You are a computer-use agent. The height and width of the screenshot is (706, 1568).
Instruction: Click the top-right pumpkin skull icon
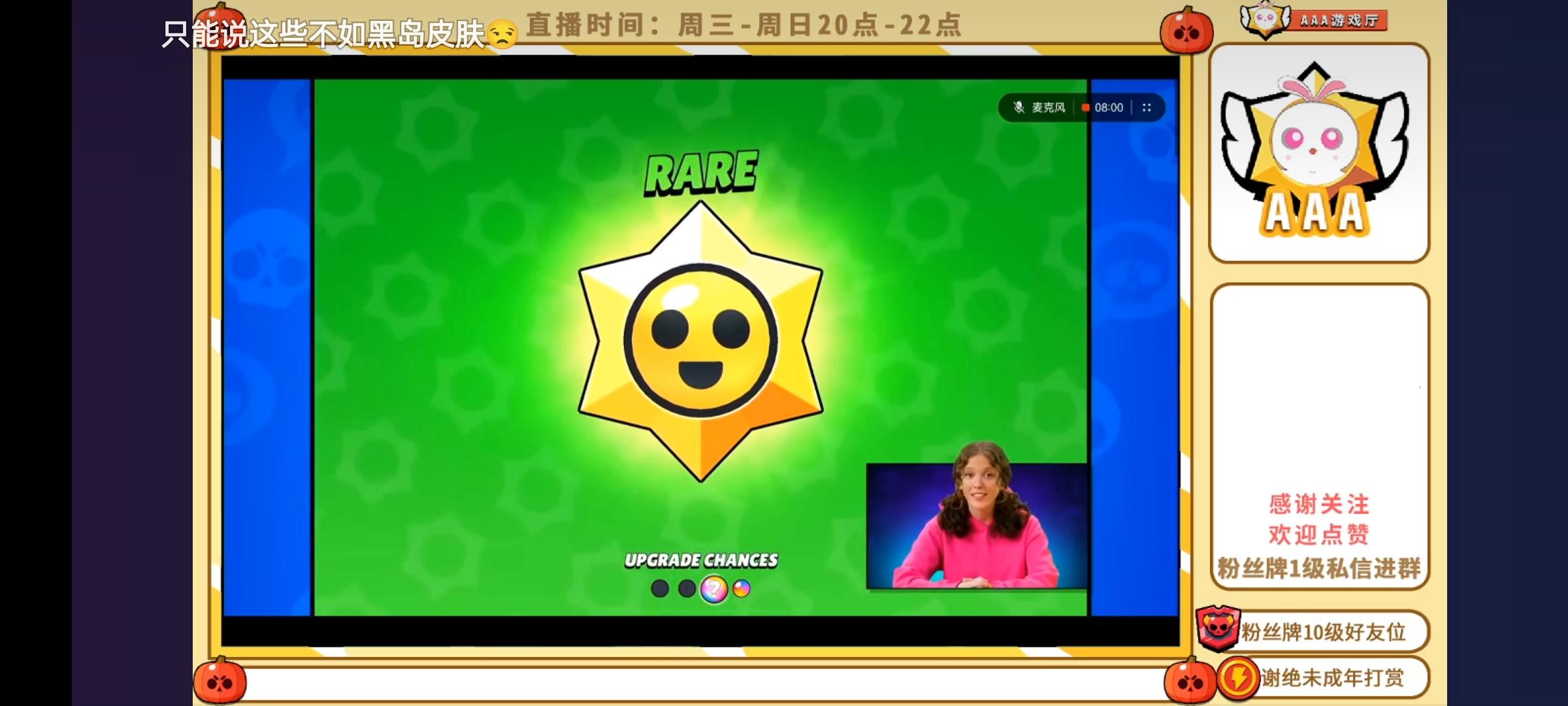(x=1186, y=29)
